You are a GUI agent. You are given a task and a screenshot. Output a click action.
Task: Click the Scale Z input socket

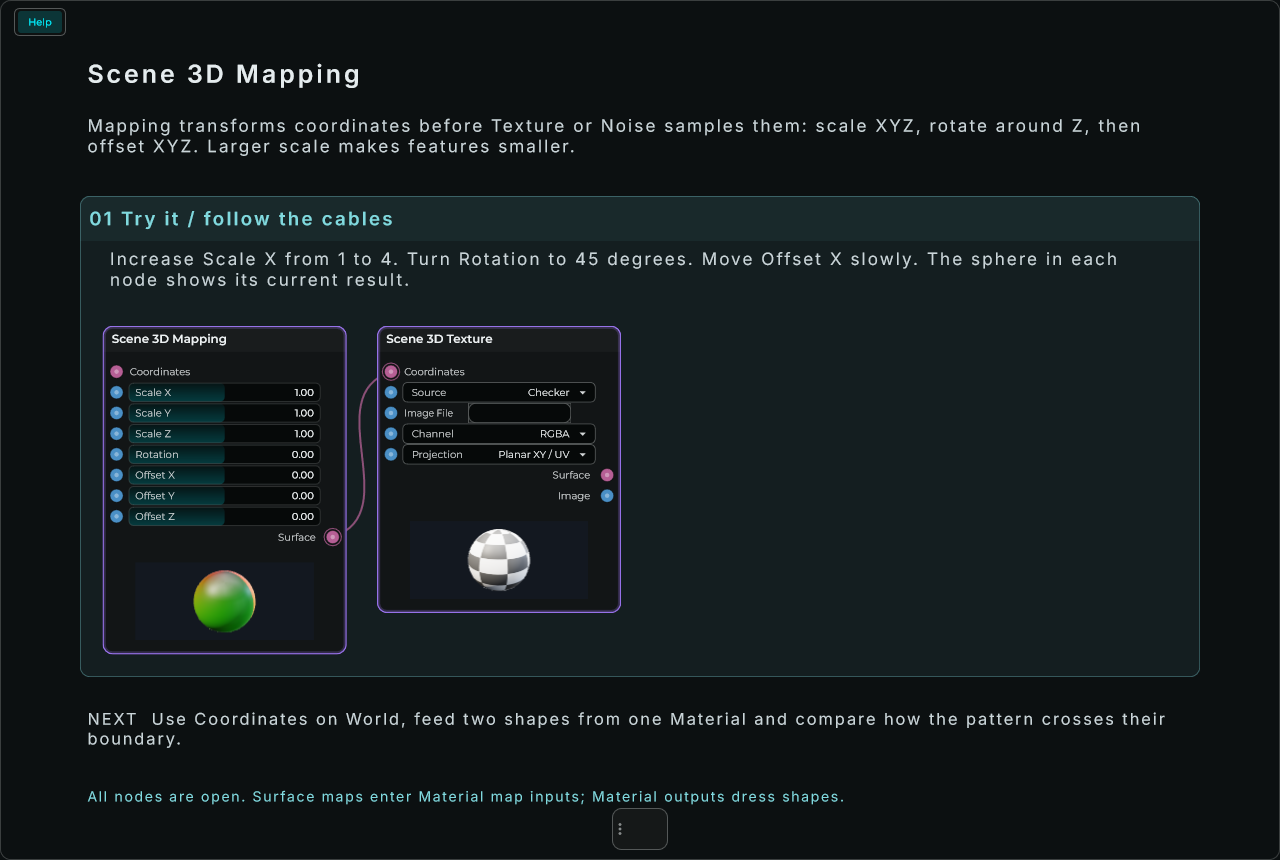click(x=117, y=434)
